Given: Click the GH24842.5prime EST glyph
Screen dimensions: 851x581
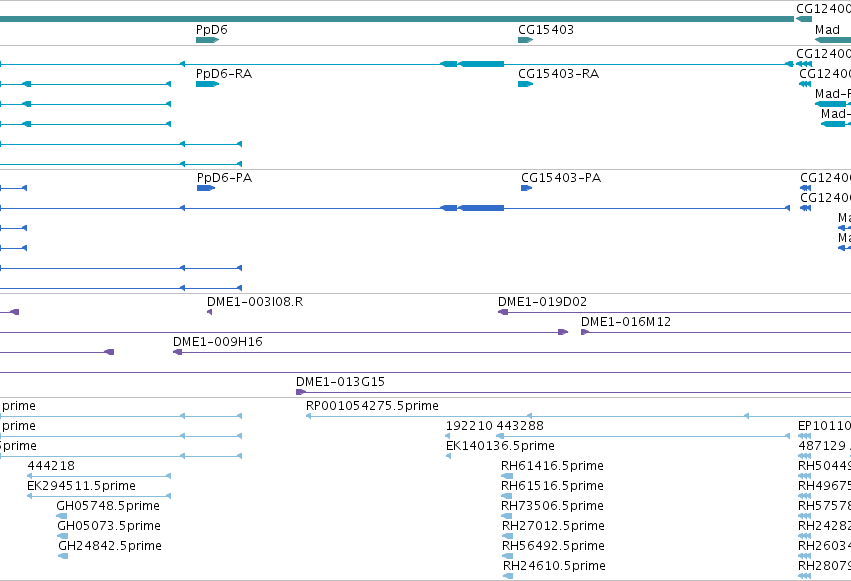Looking at the screenshot, I should pyautogui.click(x=63, y=556).
